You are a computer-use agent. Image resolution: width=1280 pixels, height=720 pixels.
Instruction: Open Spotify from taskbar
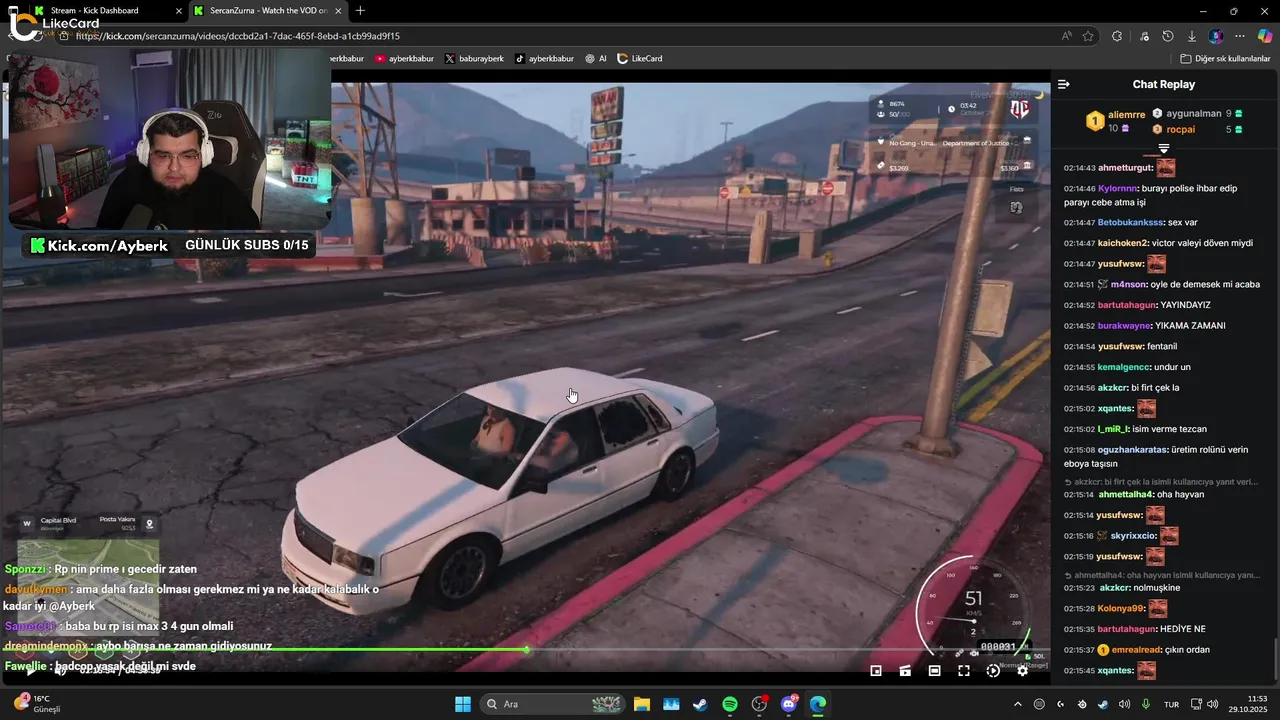click(730, 704)
